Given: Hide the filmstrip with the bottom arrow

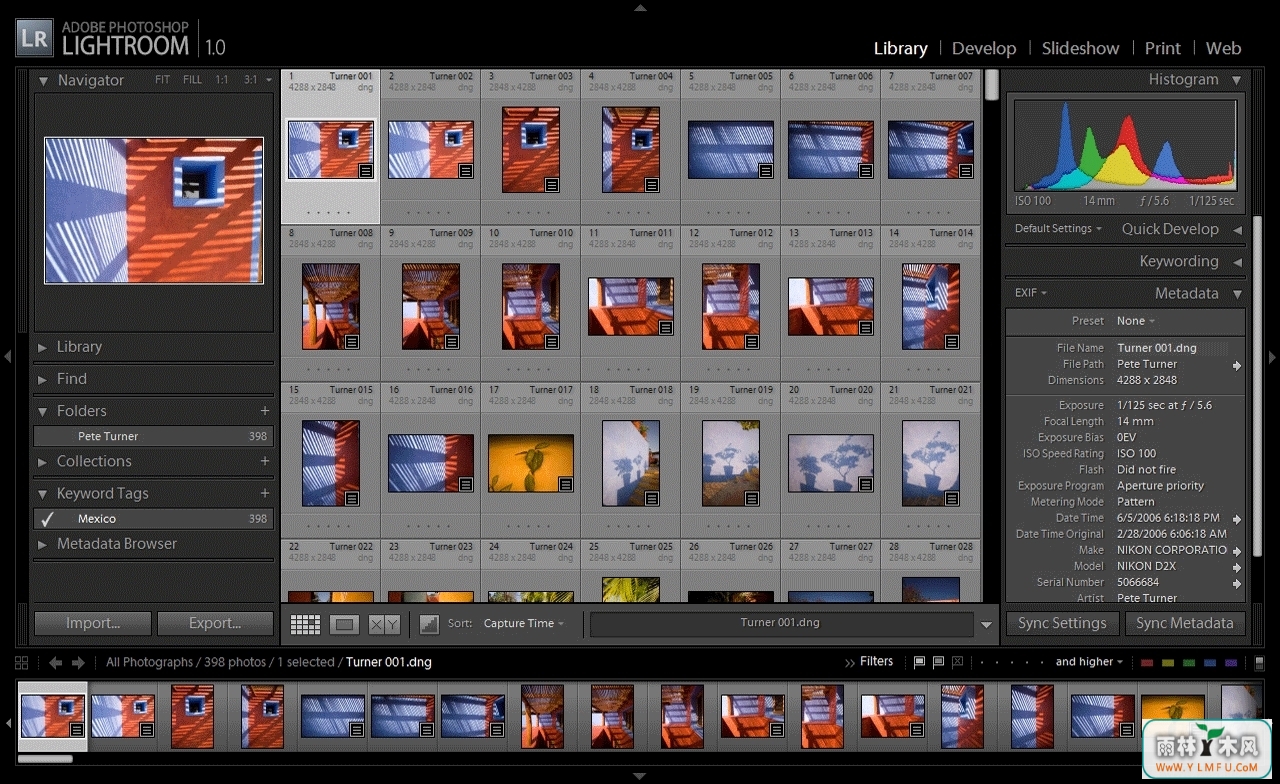Looking at the screenshot, I should [640, 776].
